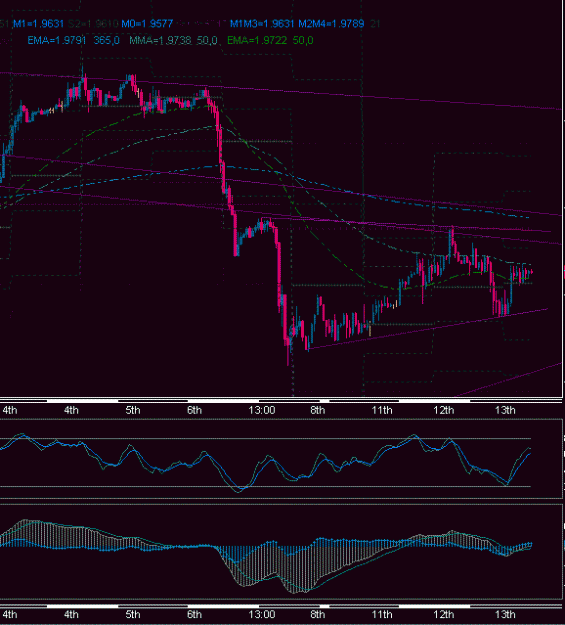Click 5th on the bottom-most time axis
565x625 pixels.
pos(133,615)
